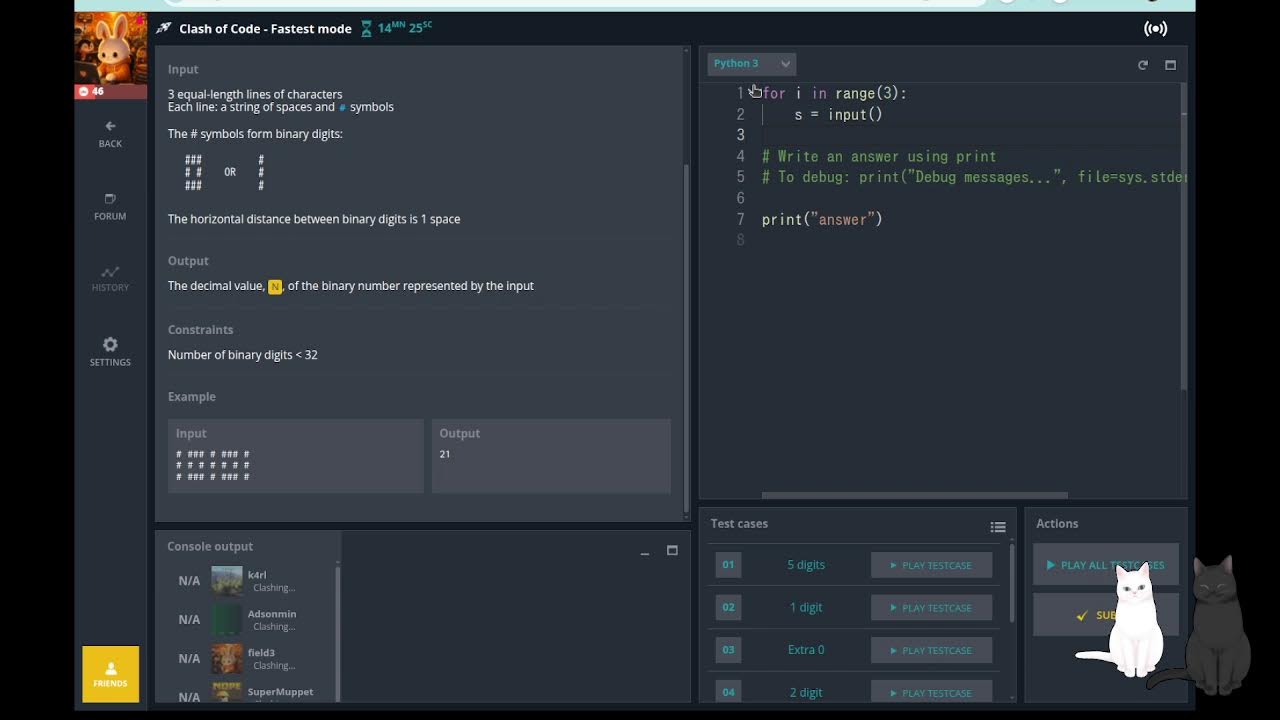The height and width of the screenshot is (720, 1280).
Task: Click test case number 01 badge
Action: point(728,565)
